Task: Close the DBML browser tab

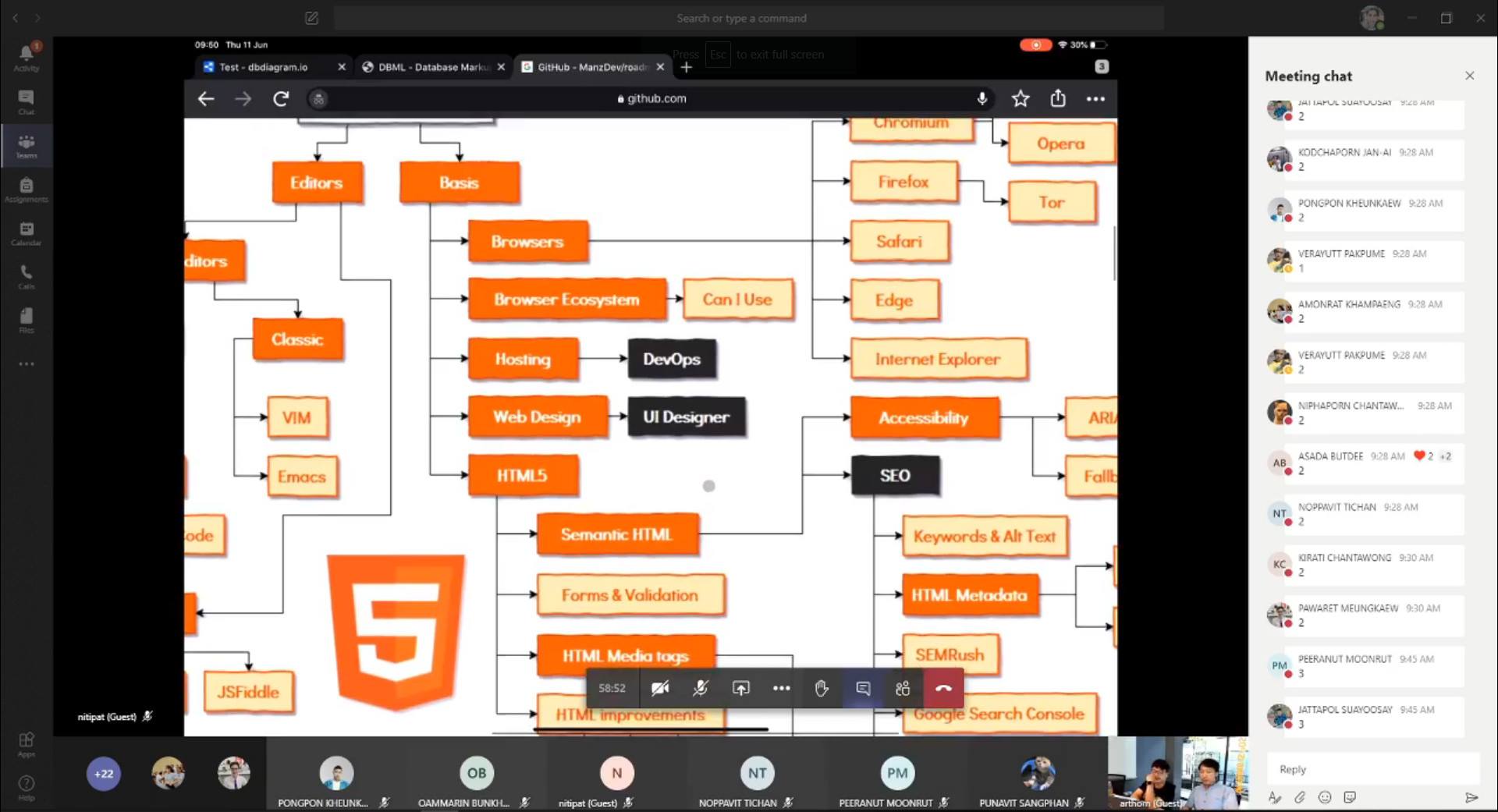Action: [501, 67]
